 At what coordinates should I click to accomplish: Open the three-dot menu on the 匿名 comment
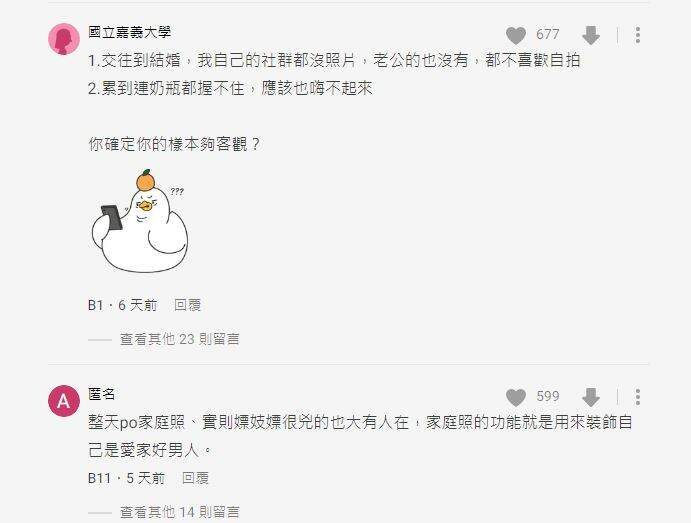pos(638,397)
